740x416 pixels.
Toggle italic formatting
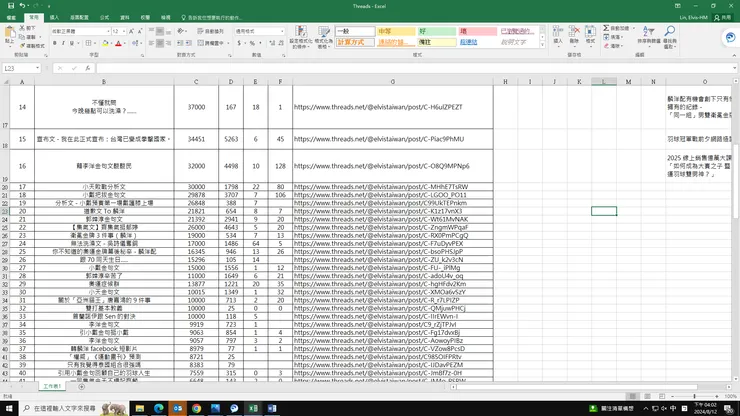[x=63, y=43]
